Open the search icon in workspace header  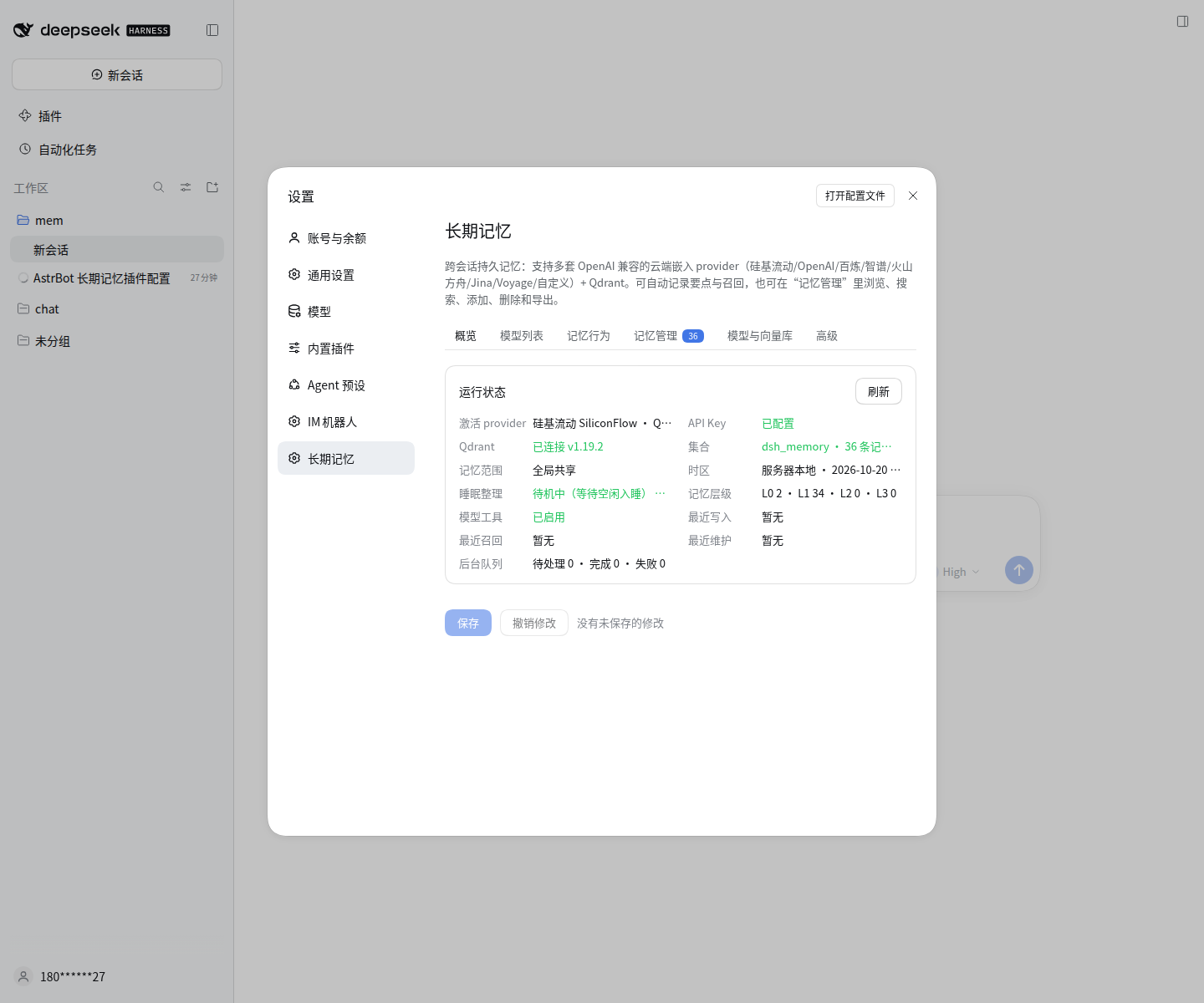click(159, 187)
